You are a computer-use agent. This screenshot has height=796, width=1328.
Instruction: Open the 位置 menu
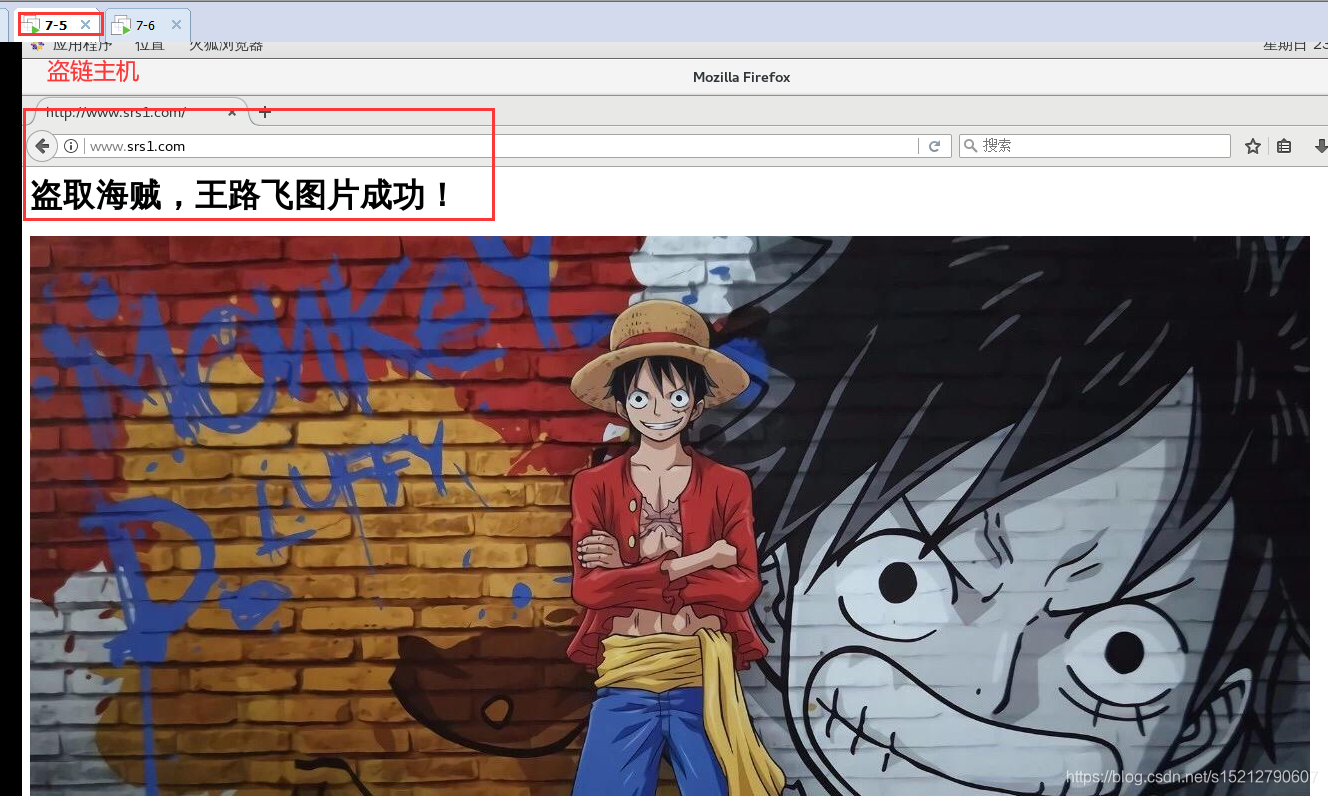pyautogui.click(x=150, y=45)
